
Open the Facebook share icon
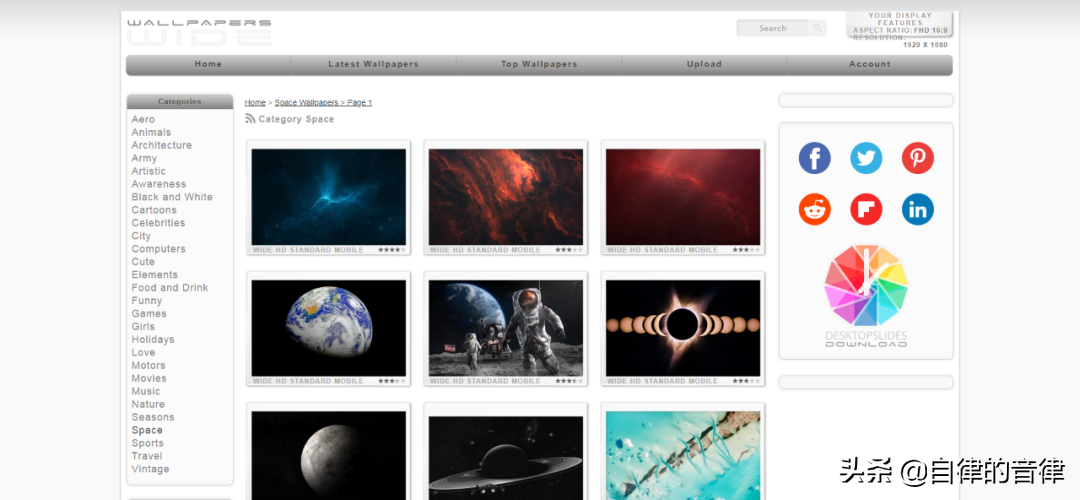pos(814,158)
